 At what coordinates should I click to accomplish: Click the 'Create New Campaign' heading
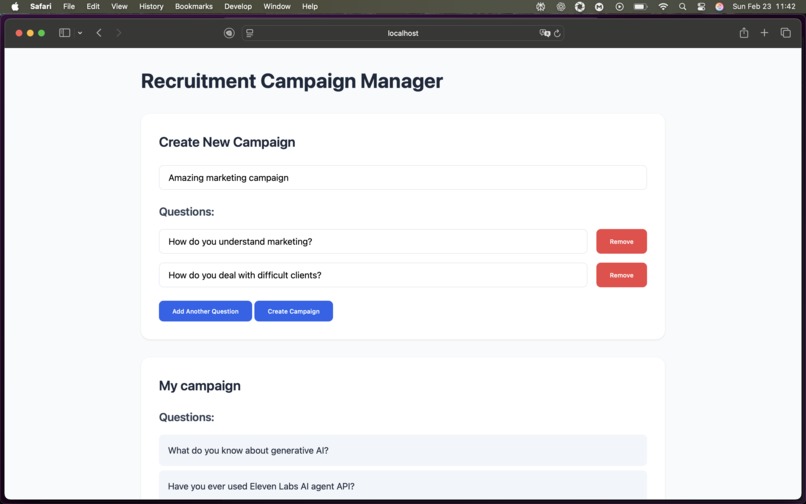[x=227, y=142]
